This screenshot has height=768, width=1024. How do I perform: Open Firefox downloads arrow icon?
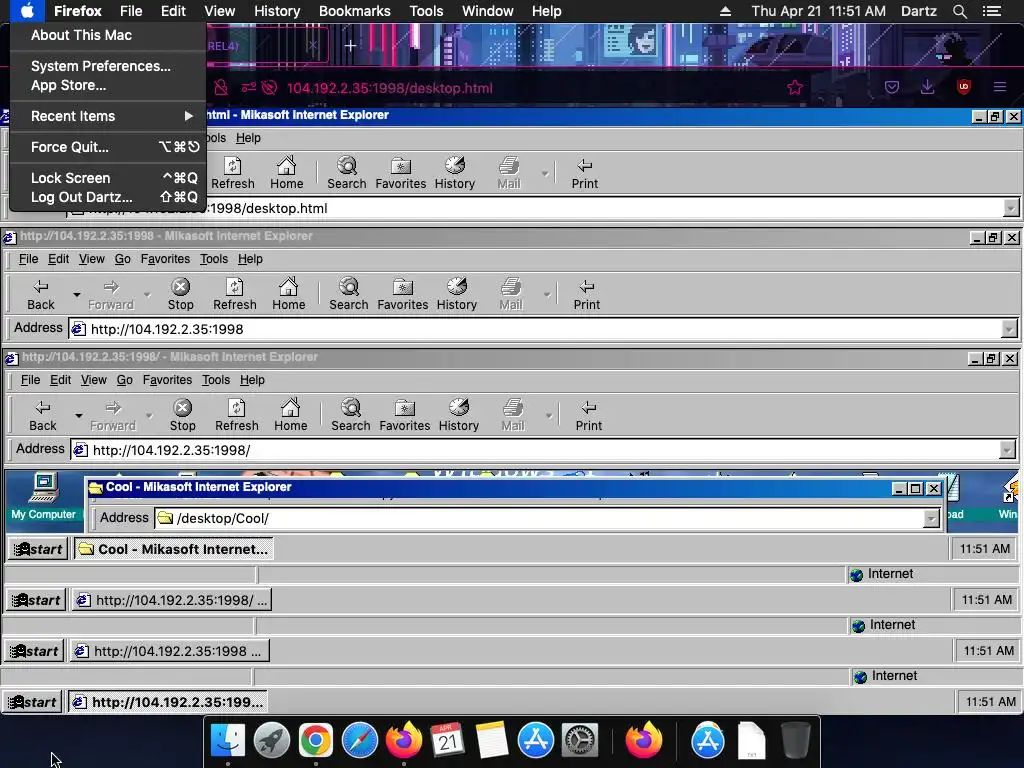point(927,87)
